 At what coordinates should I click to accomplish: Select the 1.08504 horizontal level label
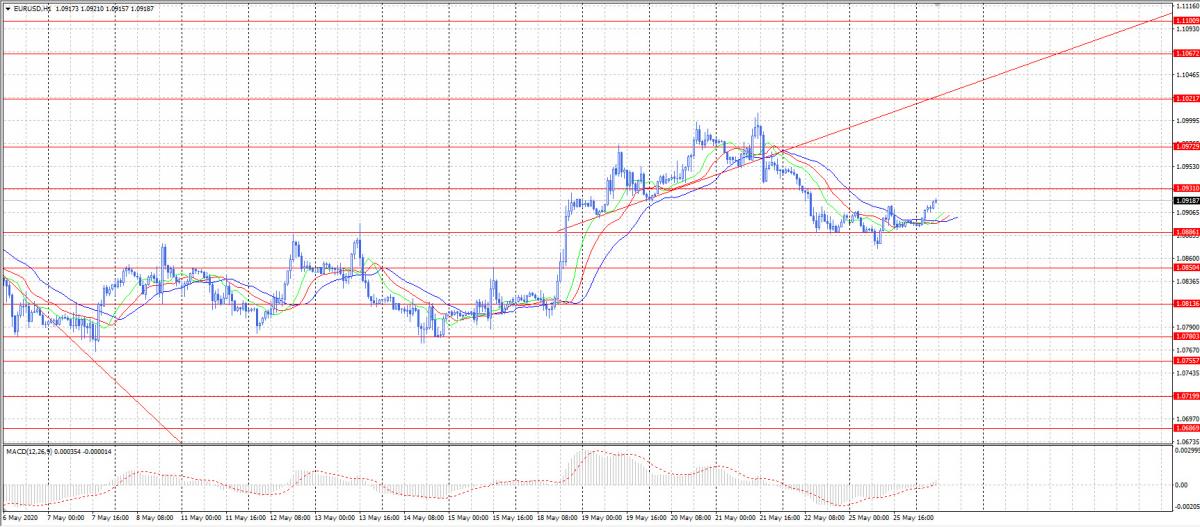coord(1187,268)
